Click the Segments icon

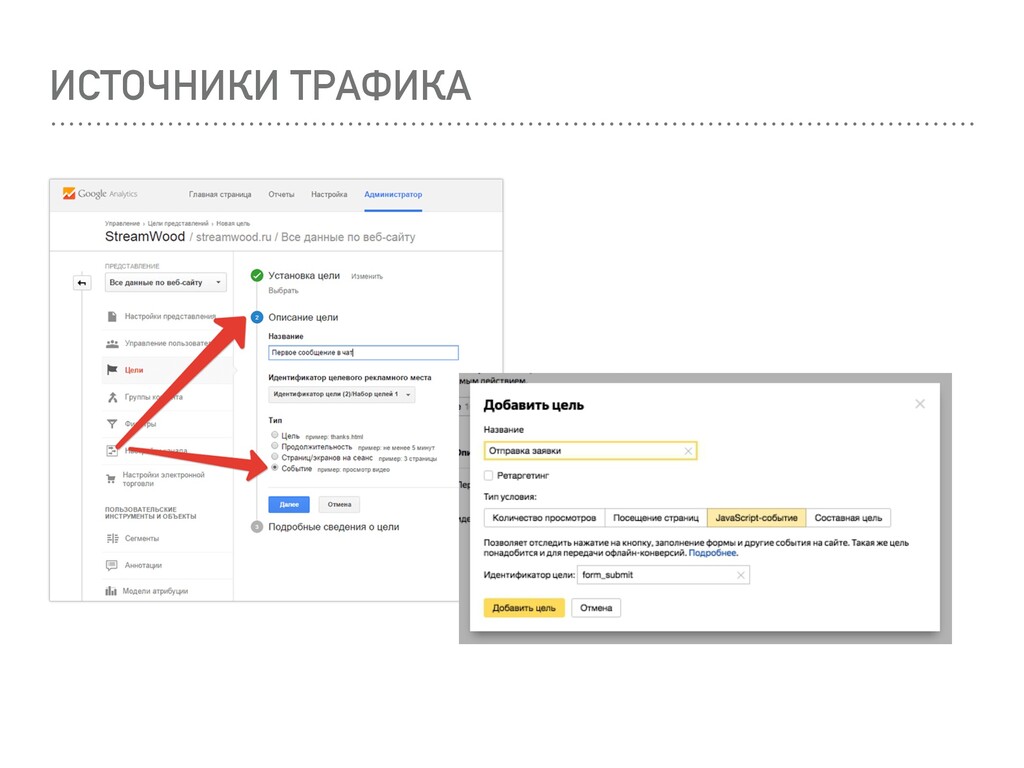click(x=112, y=538)
